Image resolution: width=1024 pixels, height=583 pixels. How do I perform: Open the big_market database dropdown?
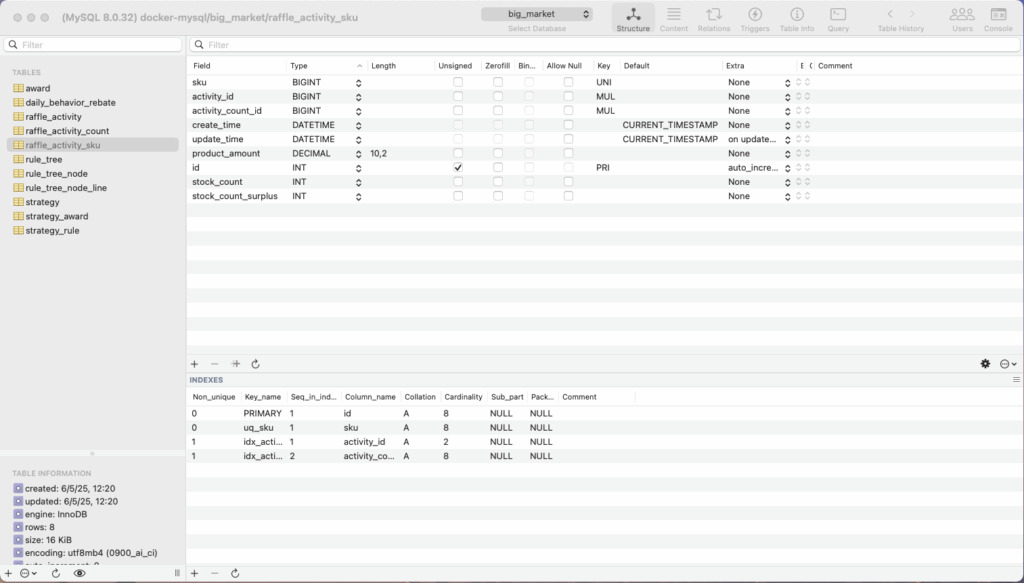pyautogui.click(x=536, y=14)
